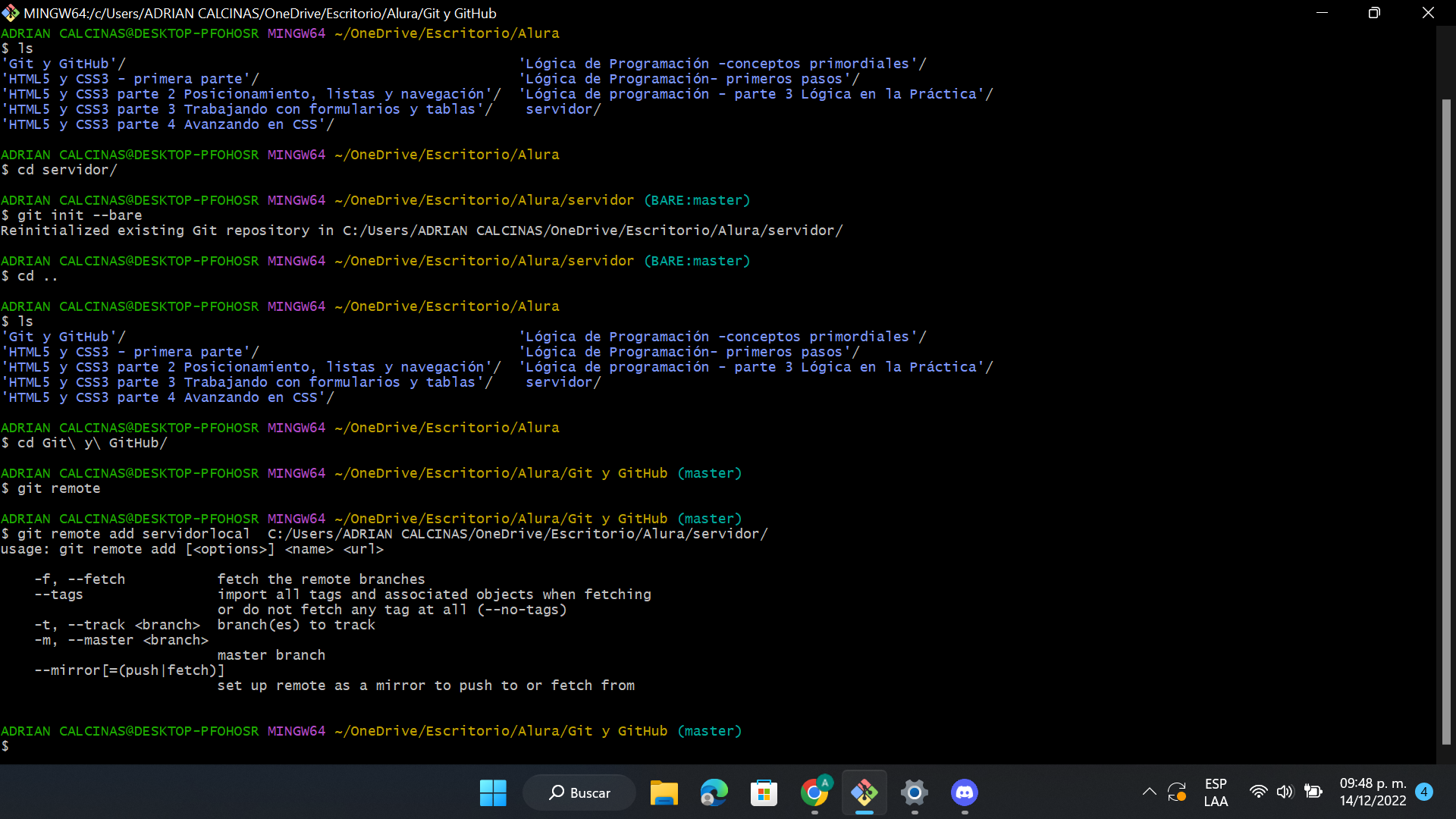Click the 'git remote' command without arguments
This screenshot has width=1456, height=819.
(x=59, y=488)
